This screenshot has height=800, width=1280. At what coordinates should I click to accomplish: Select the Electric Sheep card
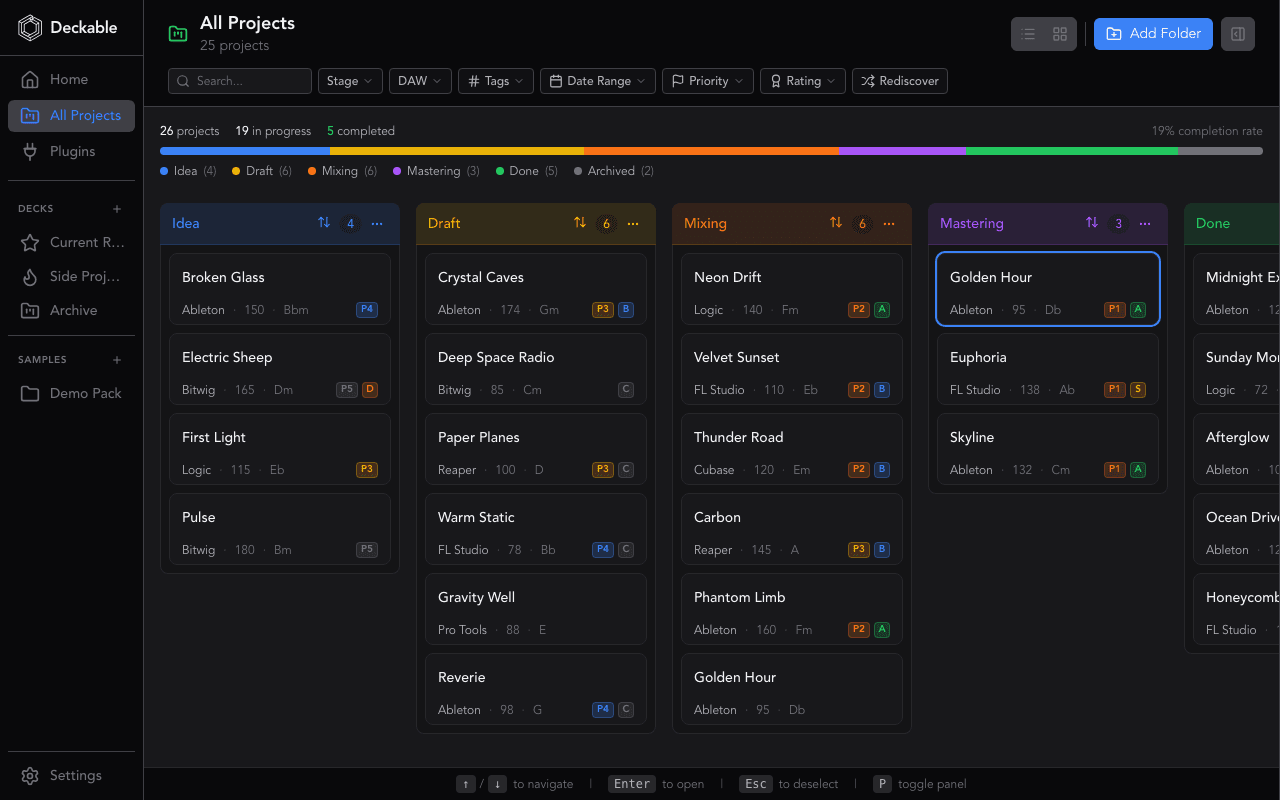tap(280, 369)
